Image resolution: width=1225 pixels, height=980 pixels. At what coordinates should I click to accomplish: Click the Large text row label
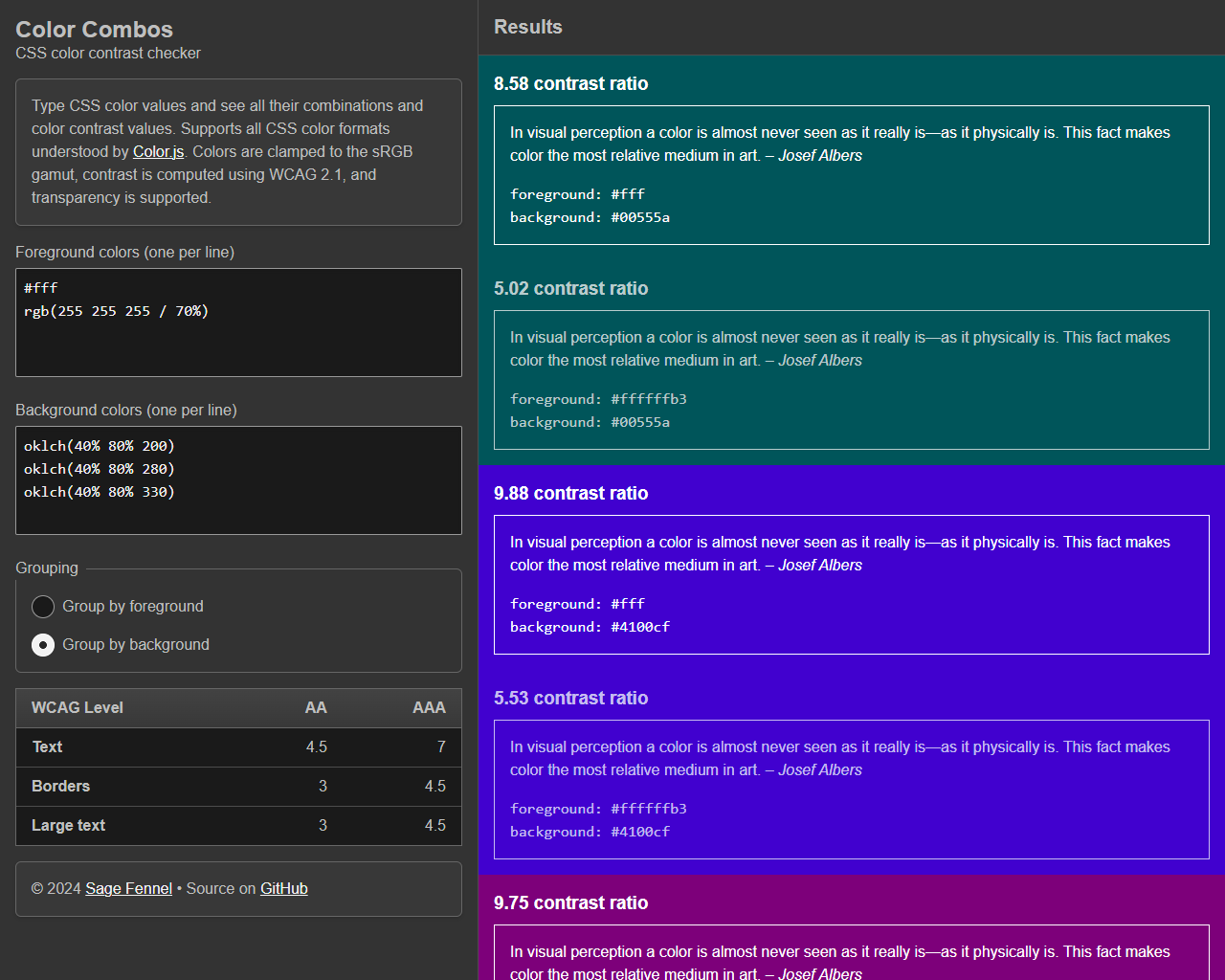coord(68,825)
